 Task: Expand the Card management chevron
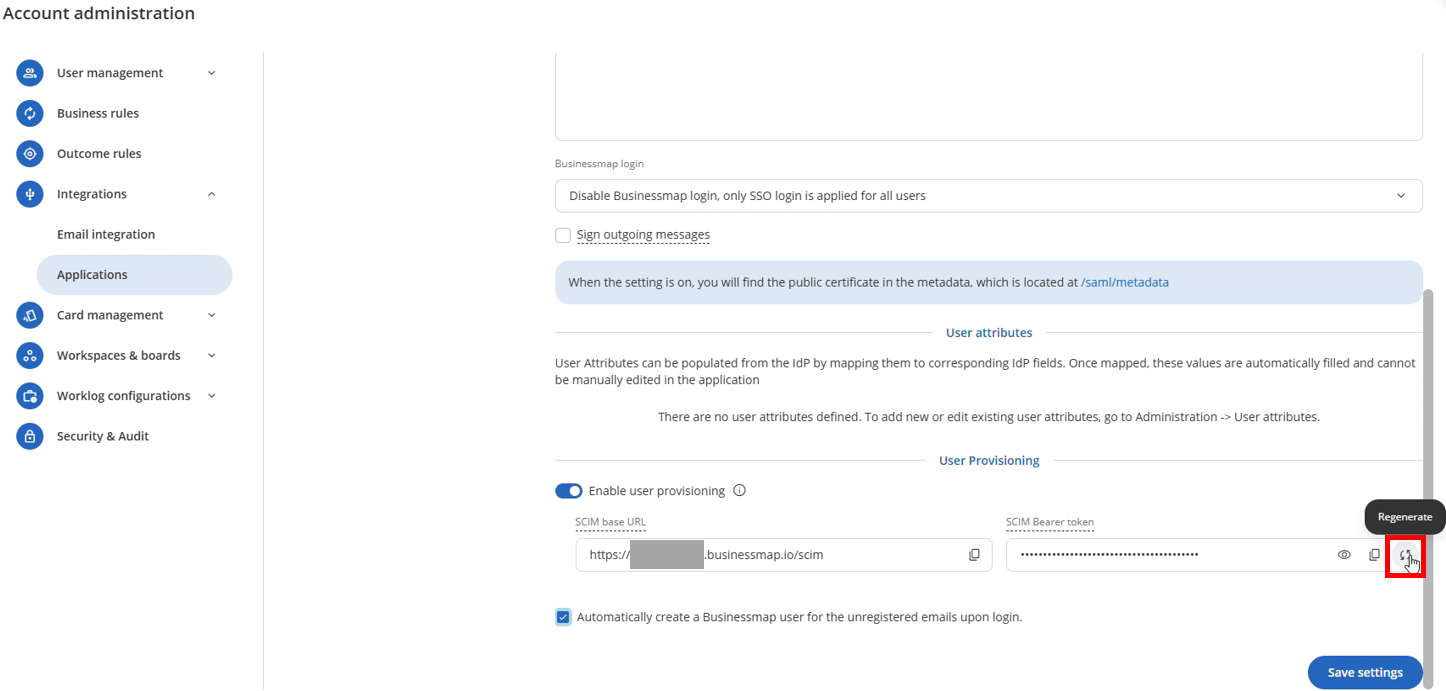[x=211, y=315]
